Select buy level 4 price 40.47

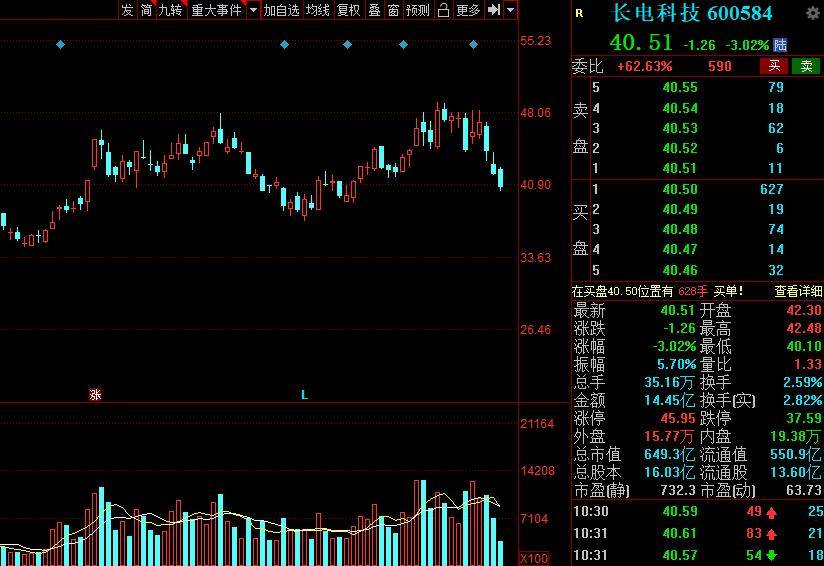click(x=680, y=249)
